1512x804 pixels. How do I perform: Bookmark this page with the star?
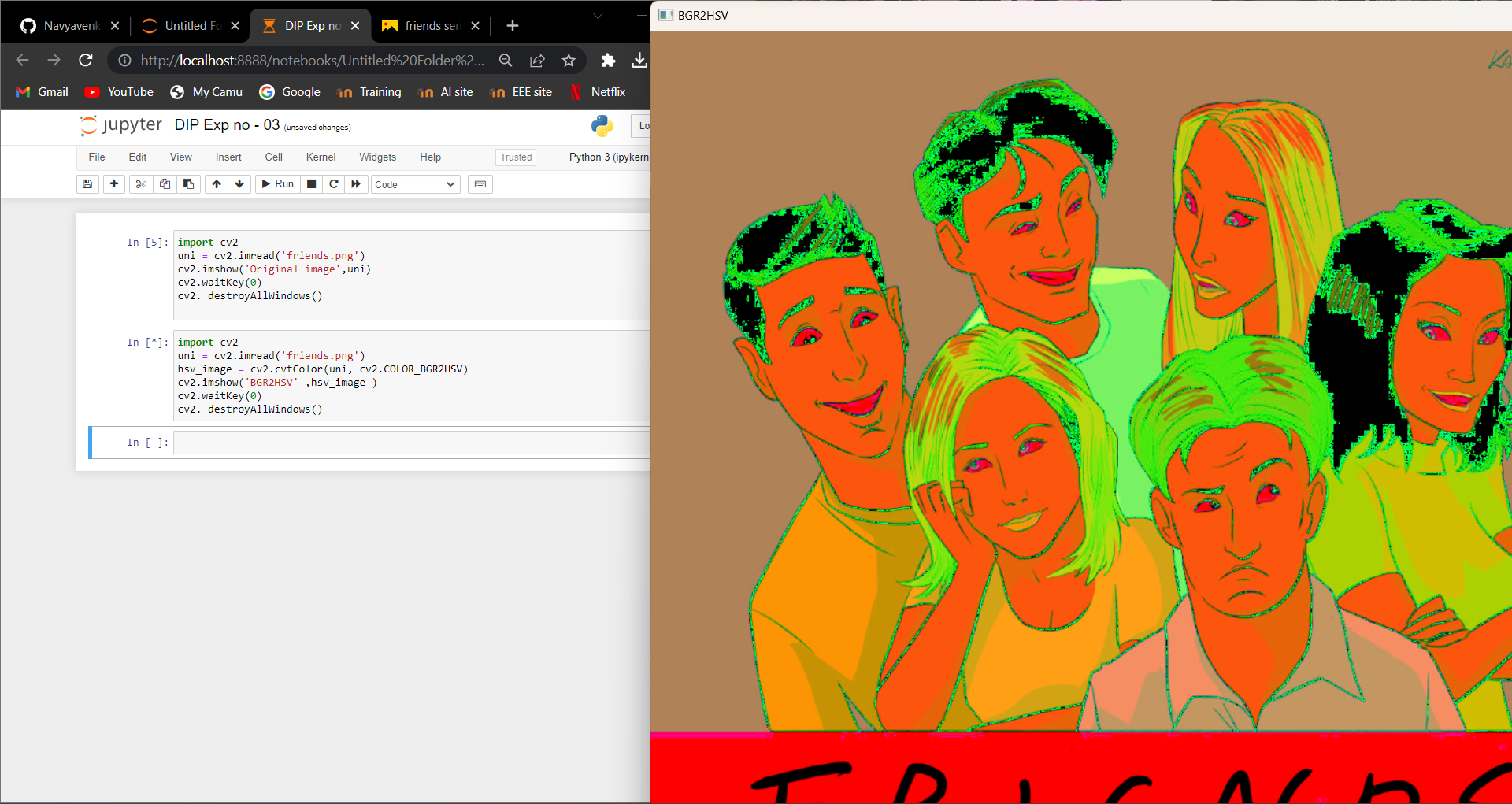[569, 61]
